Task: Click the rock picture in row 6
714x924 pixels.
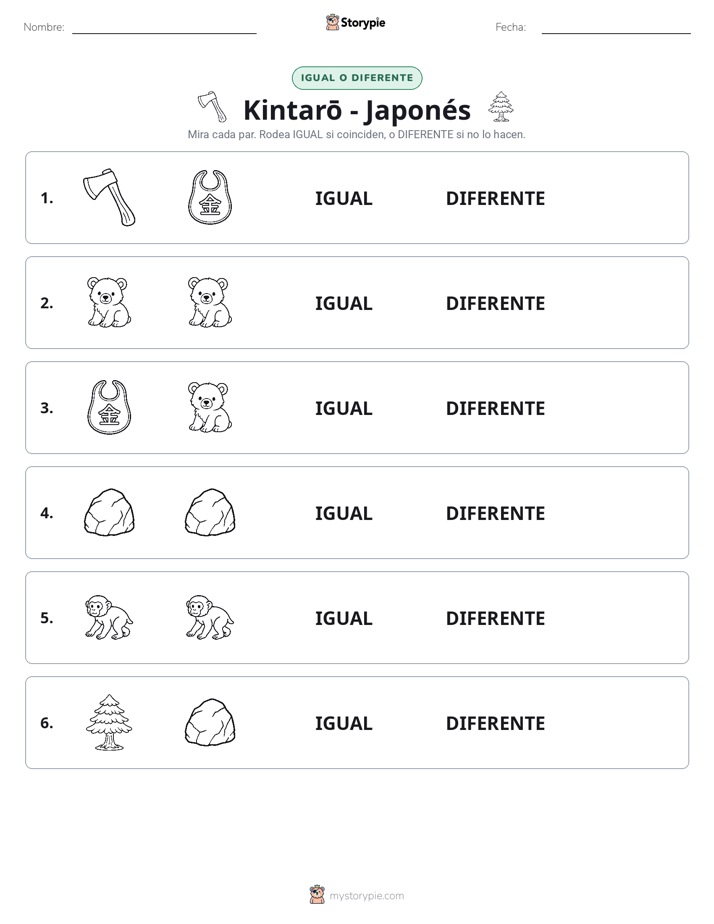Action: [210, 722]
